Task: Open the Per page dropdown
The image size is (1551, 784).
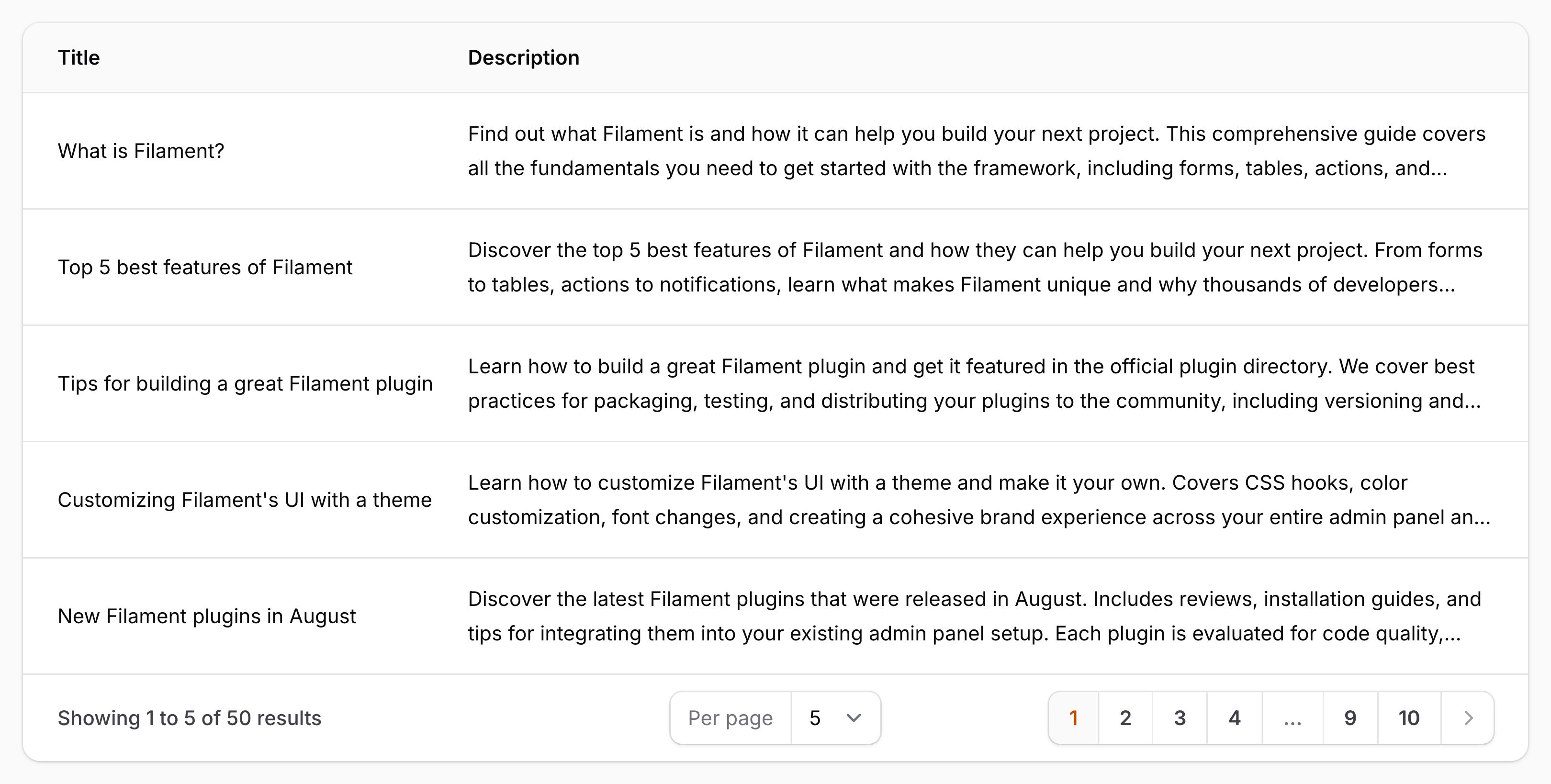Action: 836,718
